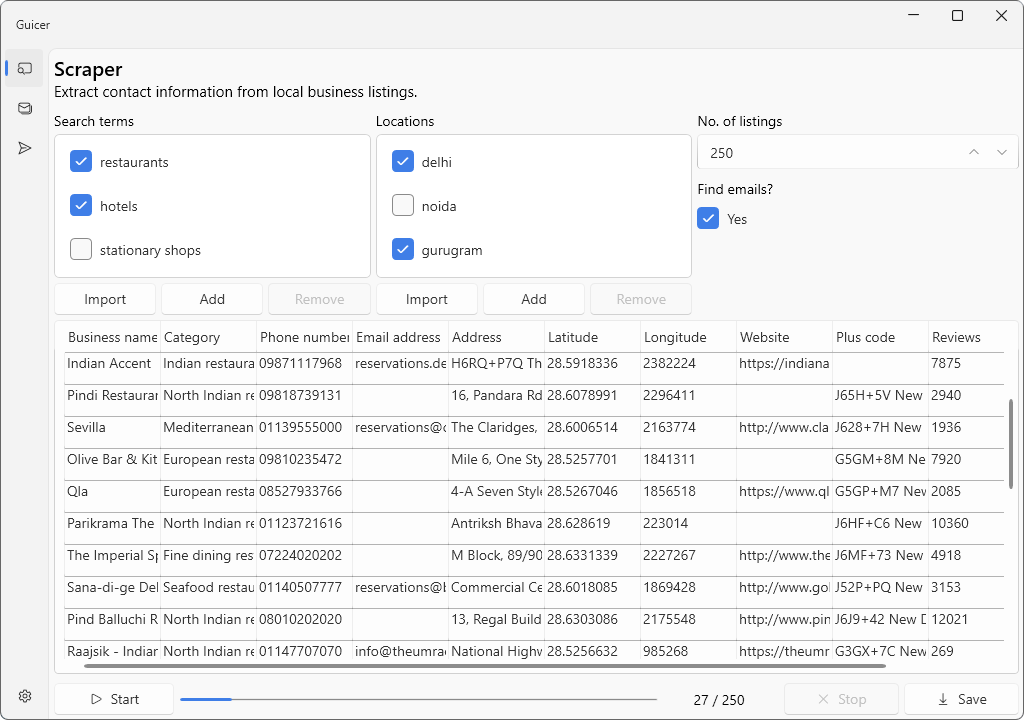The width and height of the screenshot is (1024, 720).
Task: Disable the Find emails Yes checkbox
Action: [x=708, y=219]
